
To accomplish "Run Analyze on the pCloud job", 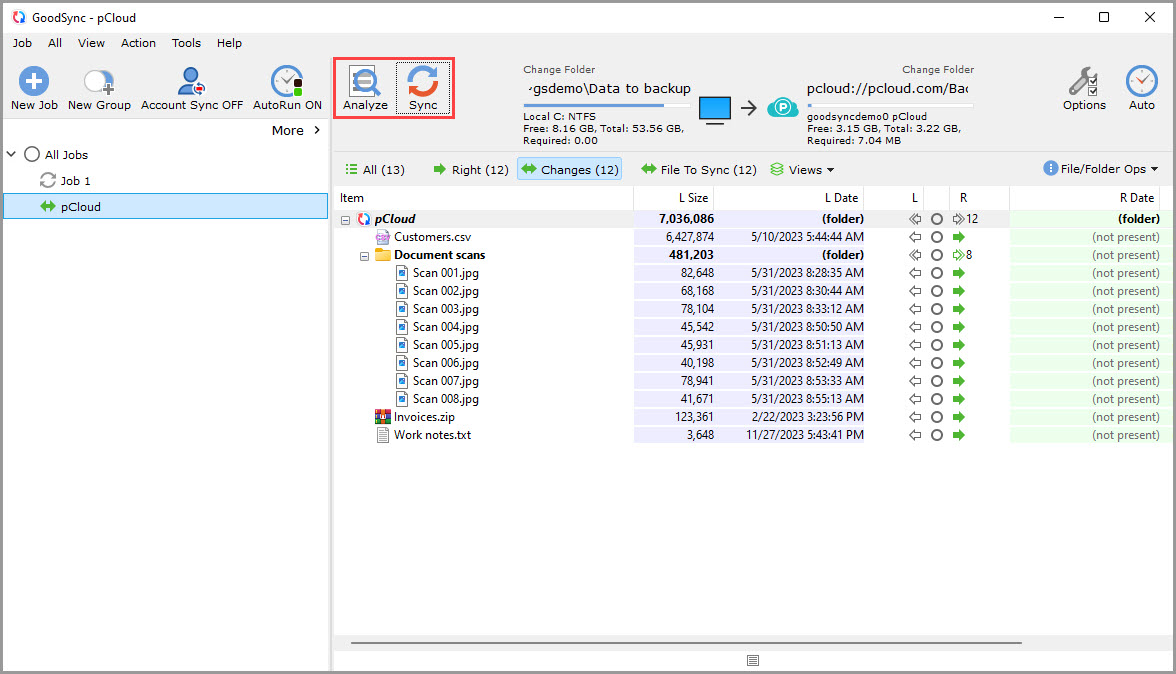I will pyautogui.click(x=365, y=88).
